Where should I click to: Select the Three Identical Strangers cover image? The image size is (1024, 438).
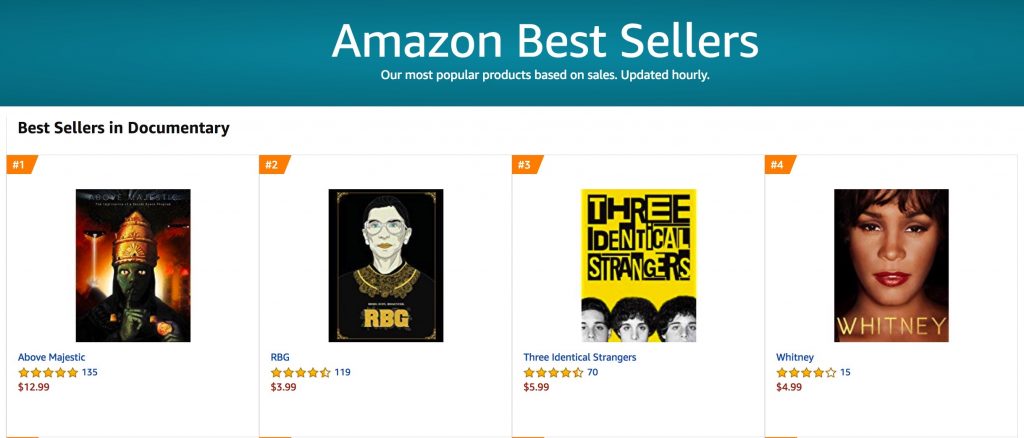pos(639,265)
